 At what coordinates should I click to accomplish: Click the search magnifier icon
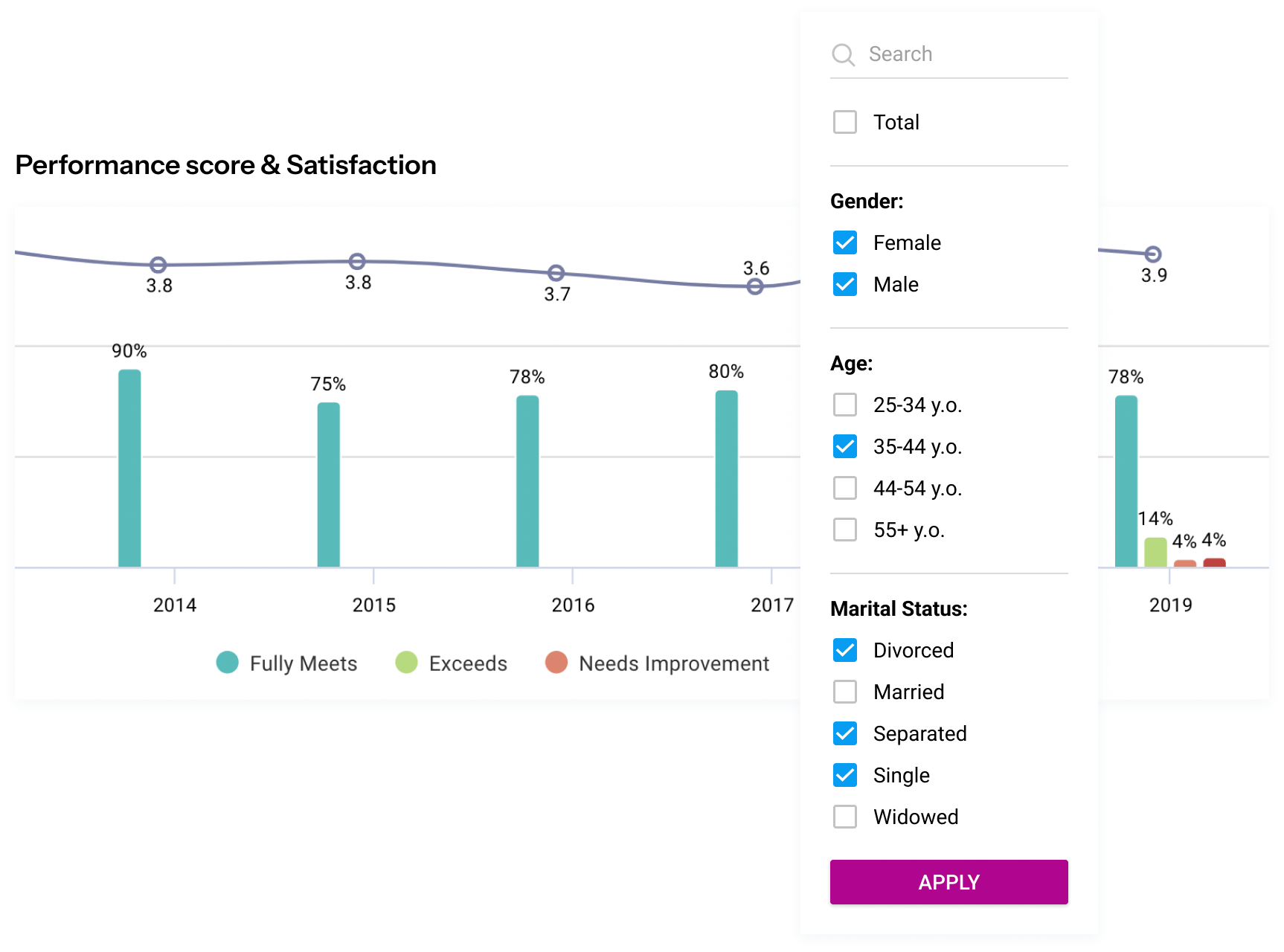(844, 55)
